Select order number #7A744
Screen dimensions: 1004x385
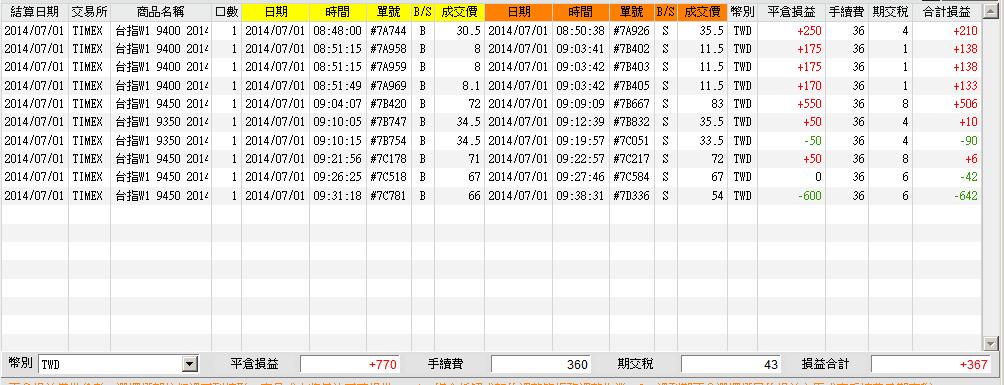[x=388, y=31]
